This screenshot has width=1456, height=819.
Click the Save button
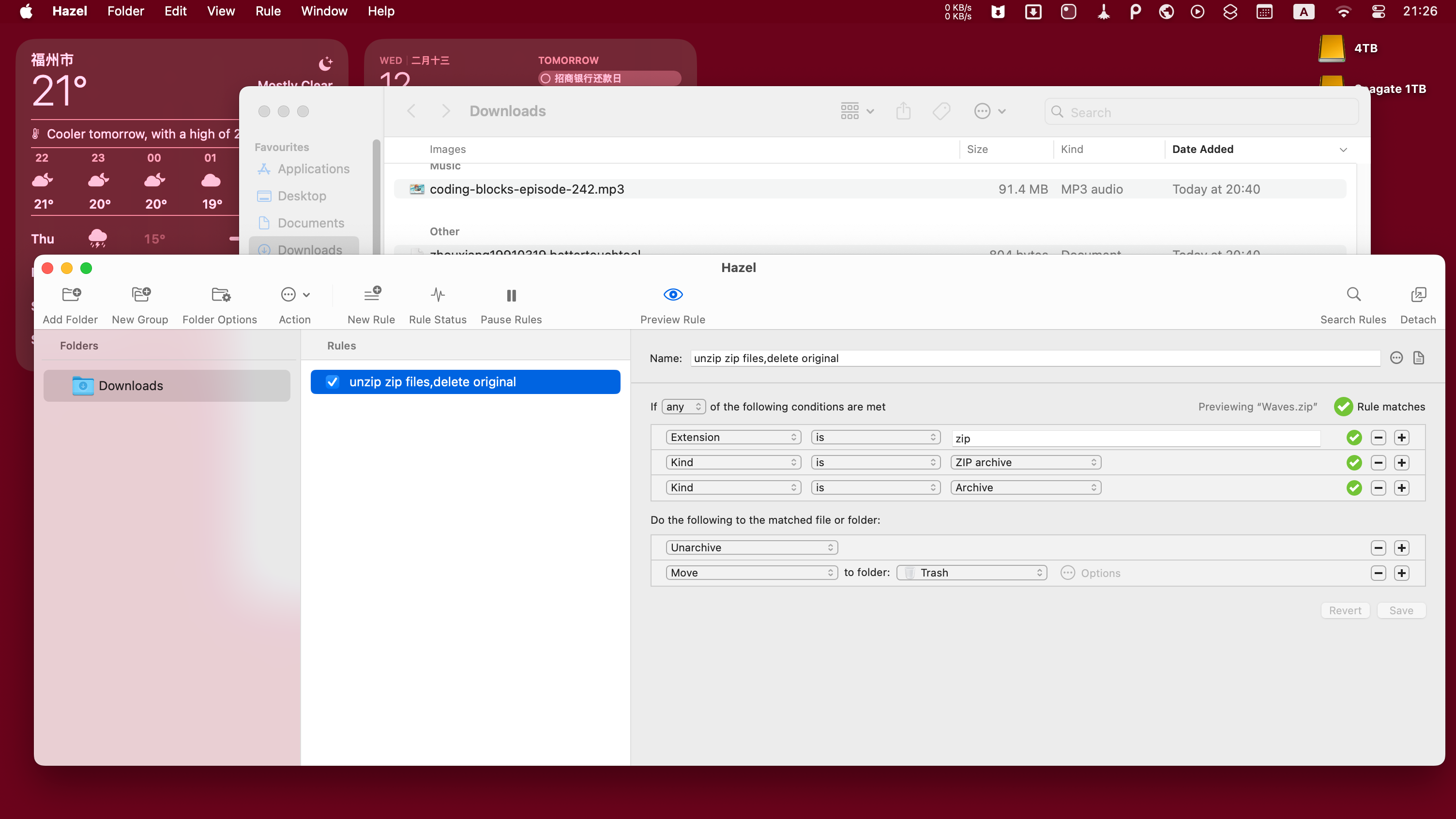[x=1401, y=610]
